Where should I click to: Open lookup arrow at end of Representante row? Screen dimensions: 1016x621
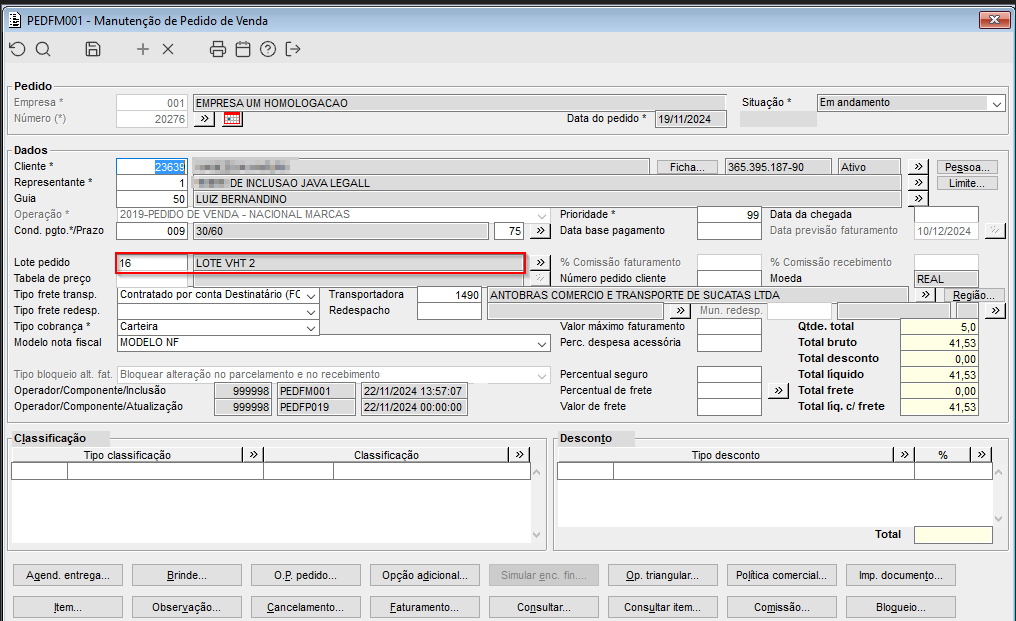(918, 183)
